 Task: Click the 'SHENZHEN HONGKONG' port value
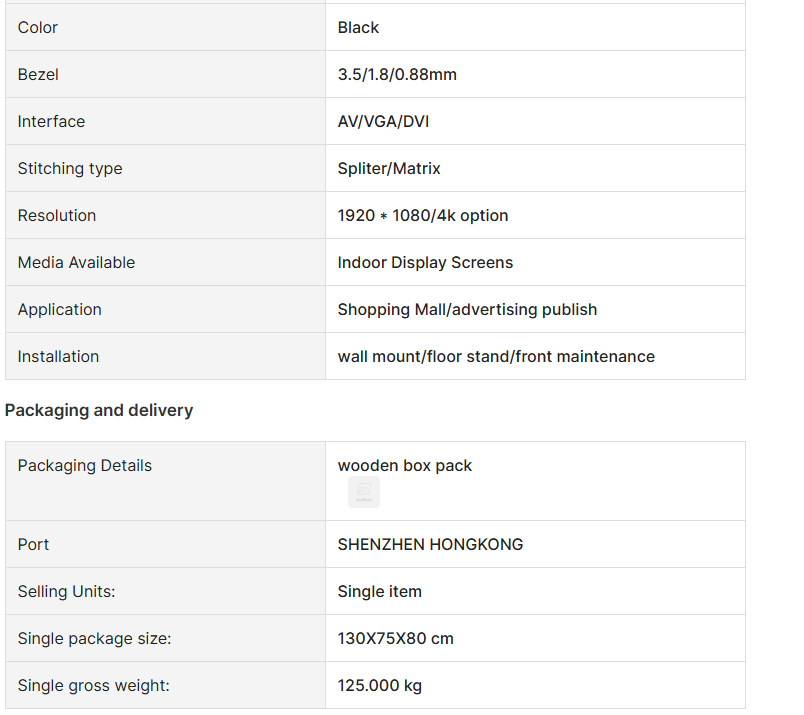(x=430, y=544)
